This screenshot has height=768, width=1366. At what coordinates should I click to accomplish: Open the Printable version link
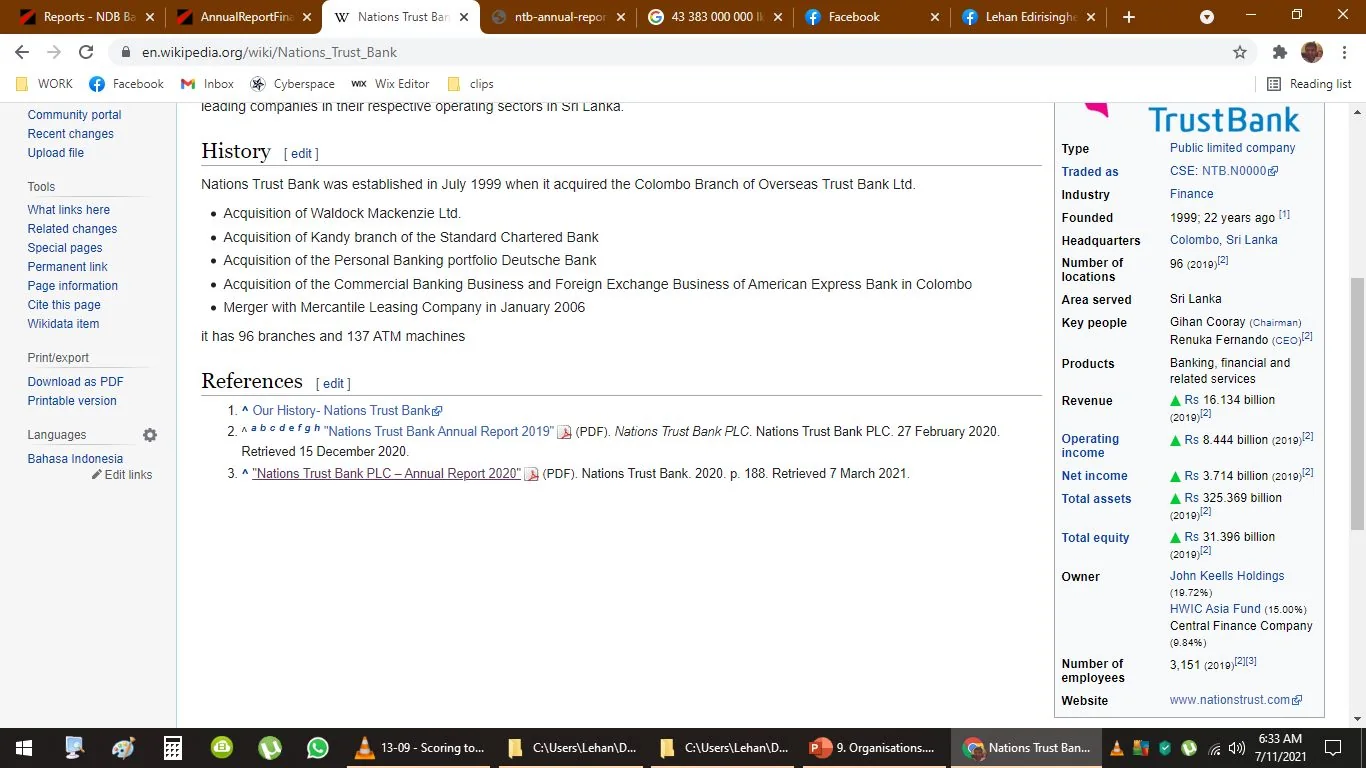[x=72, y=401]
